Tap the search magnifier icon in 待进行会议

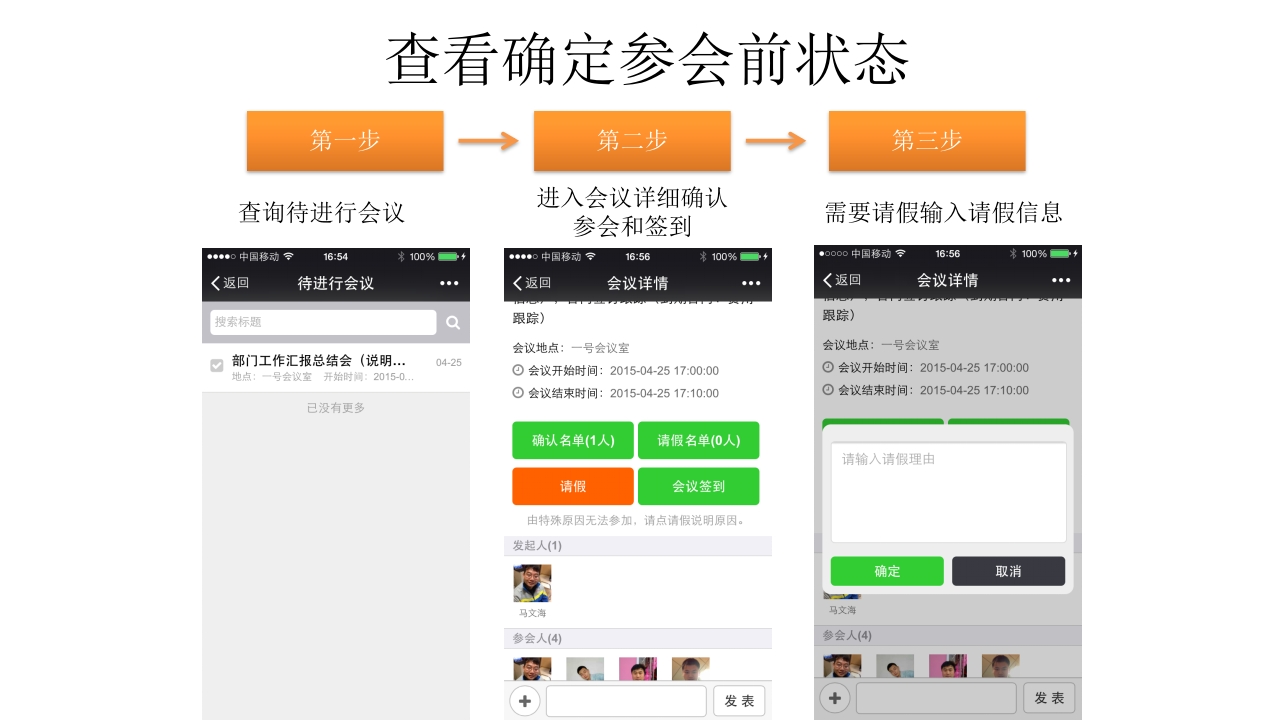tap(453, 322)
